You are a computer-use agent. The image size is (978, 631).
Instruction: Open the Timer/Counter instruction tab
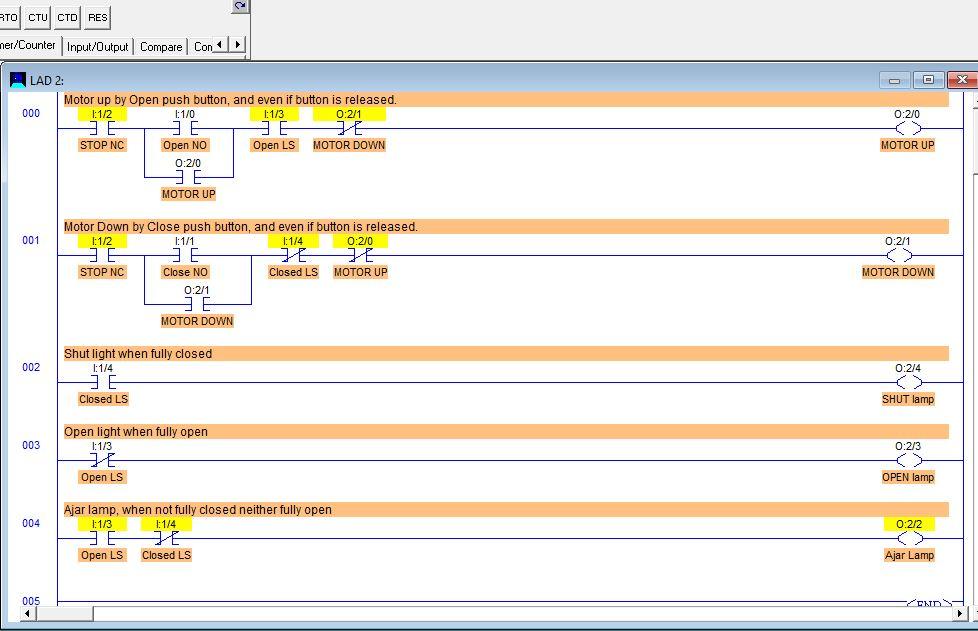[x=30, y=45]
